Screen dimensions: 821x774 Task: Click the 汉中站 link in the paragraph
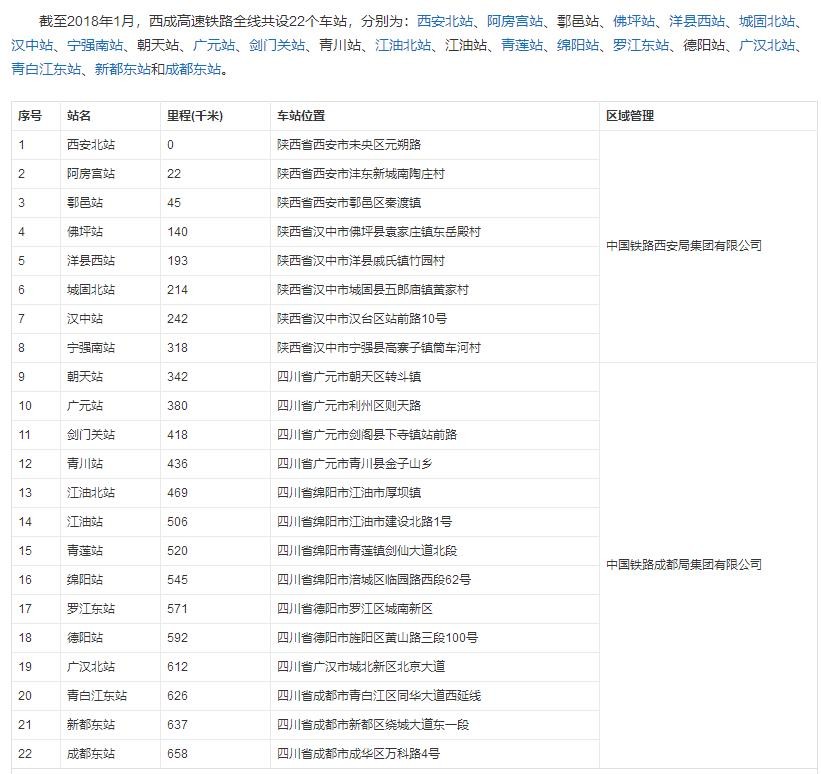pyautogui.click(x=32, y=45)
